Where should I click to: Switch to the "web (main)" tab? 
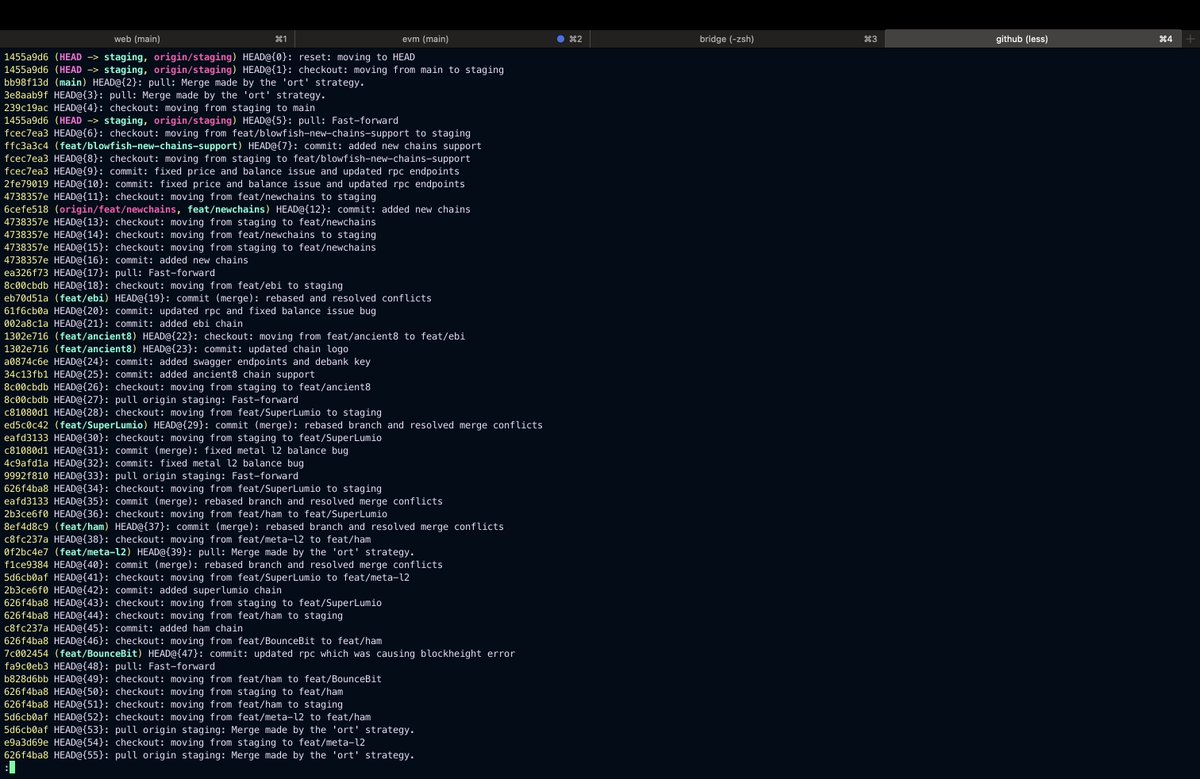click(x=137, y=39)
